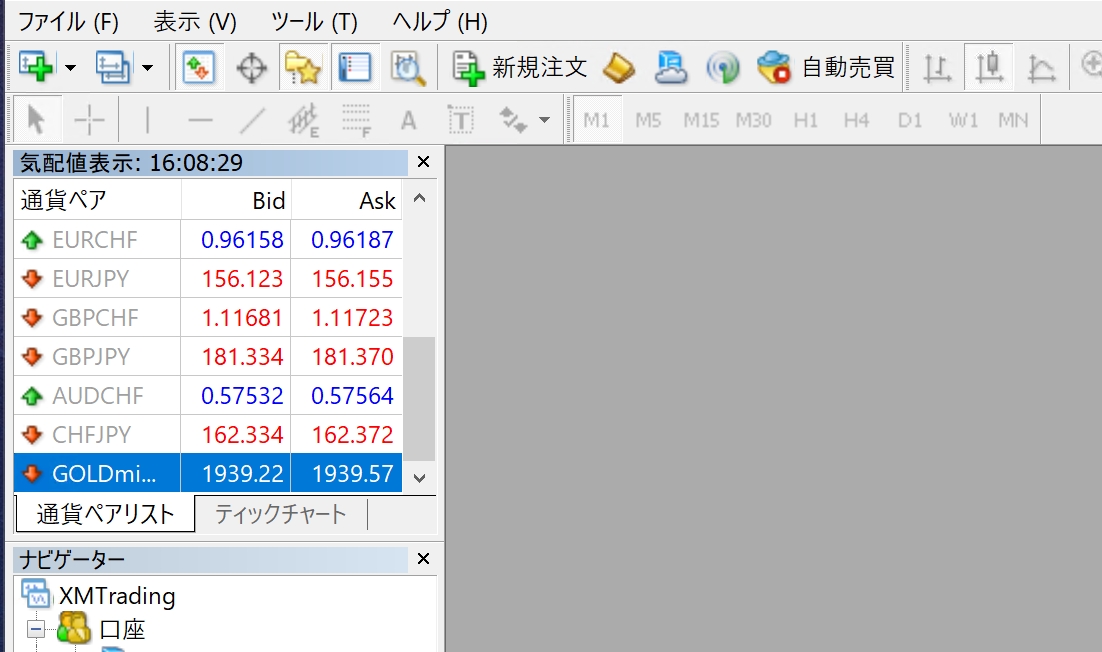Select the GBPCHF row

tap(208, 318)
